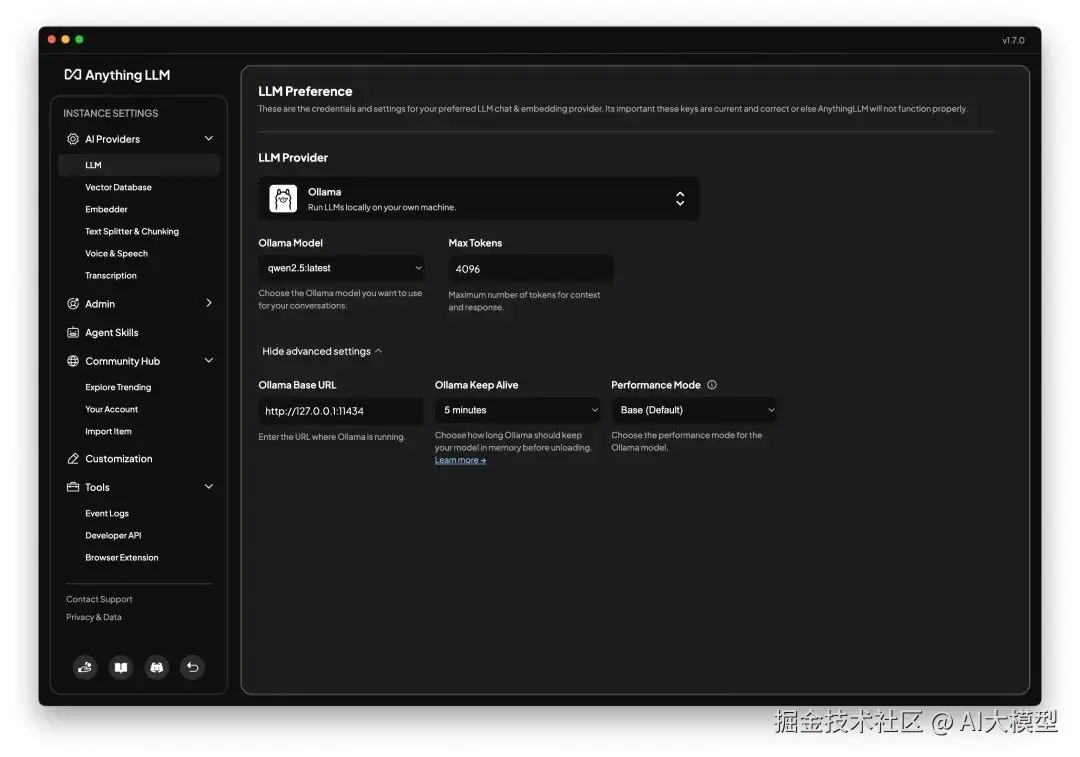1080x757 pixels.
Task: Open Developer API under Tools
Action: click(x=113, y=535)
